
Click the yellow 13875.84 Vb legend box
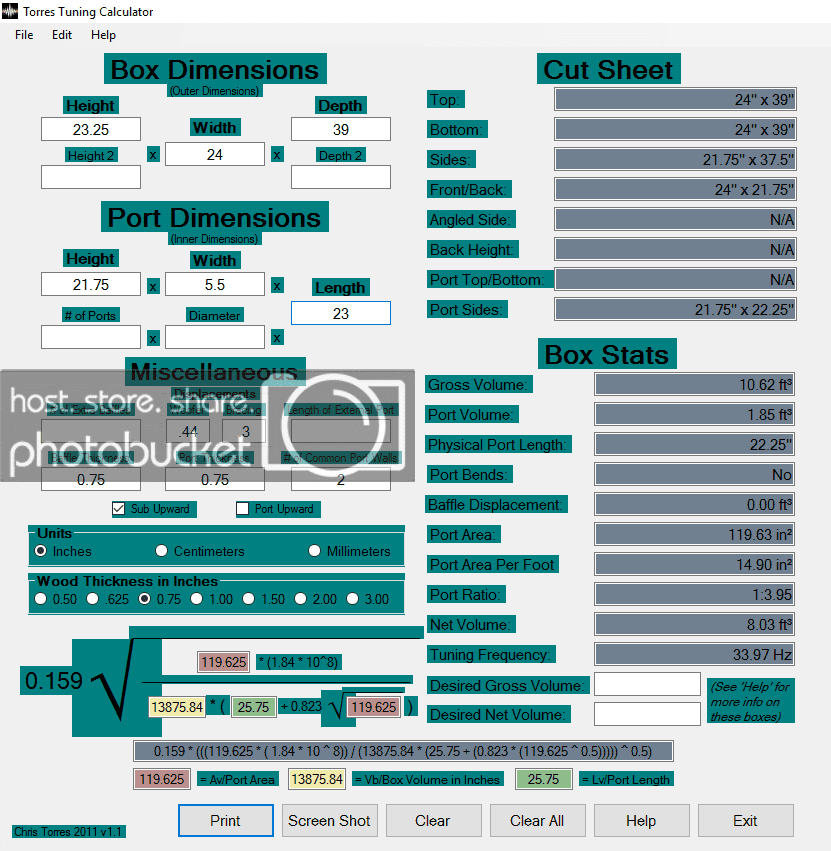pos(317,779)
